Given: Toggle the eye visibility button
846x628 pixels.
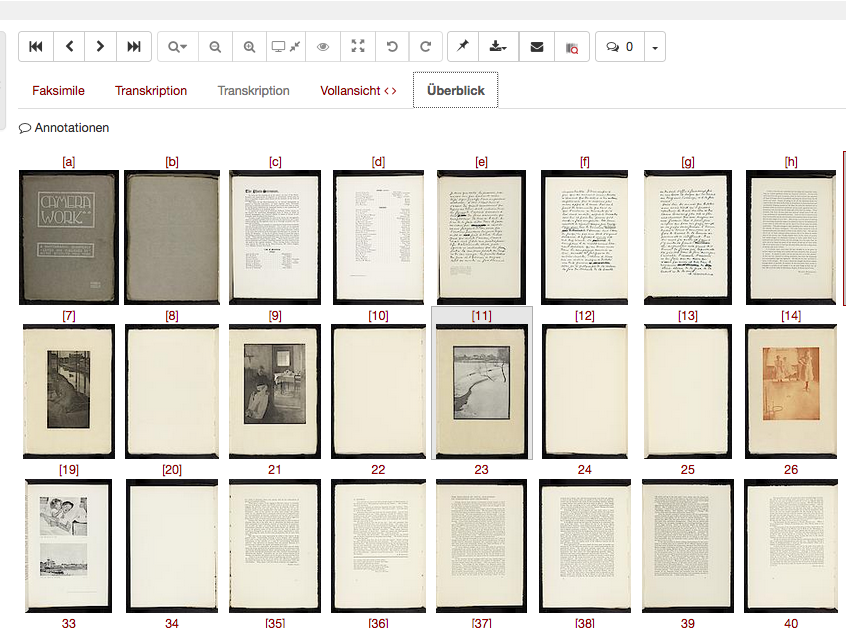Looking at the screenshot, I should 323,47.
